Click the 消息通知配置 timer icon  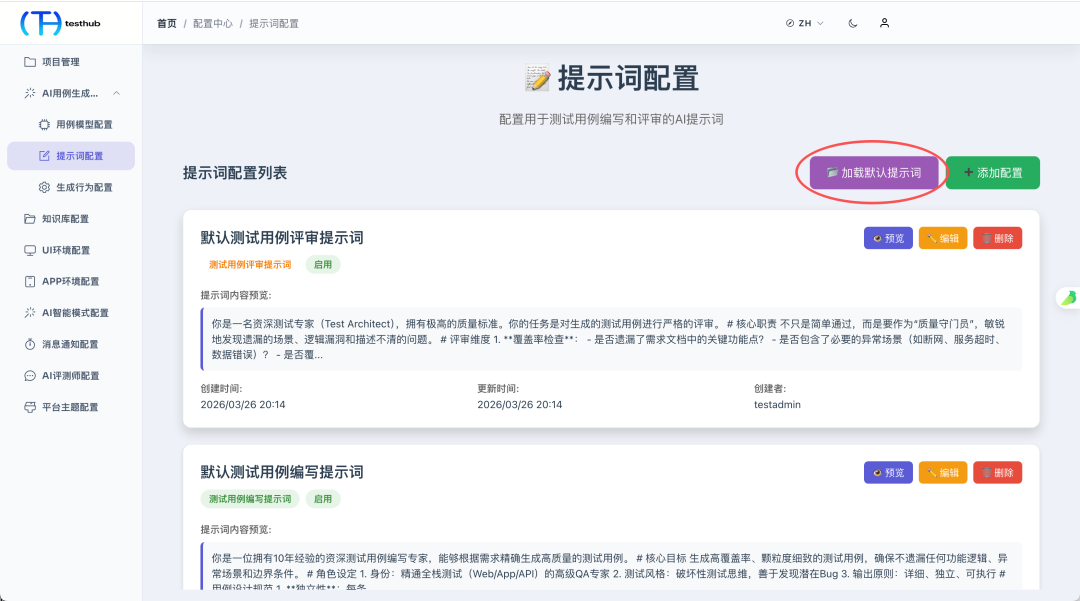coord(30,344)
